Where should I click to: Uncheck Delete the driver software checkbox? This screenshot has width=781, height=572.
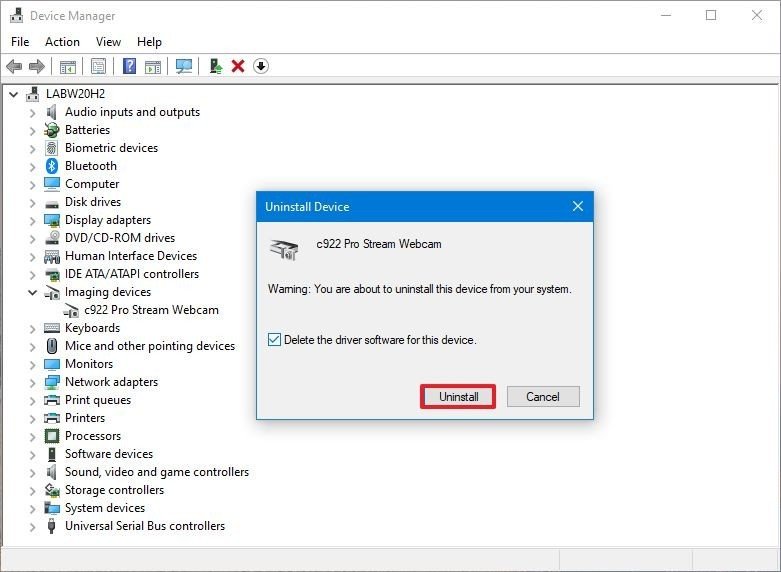pyautogui.click(x=274, y=340)
